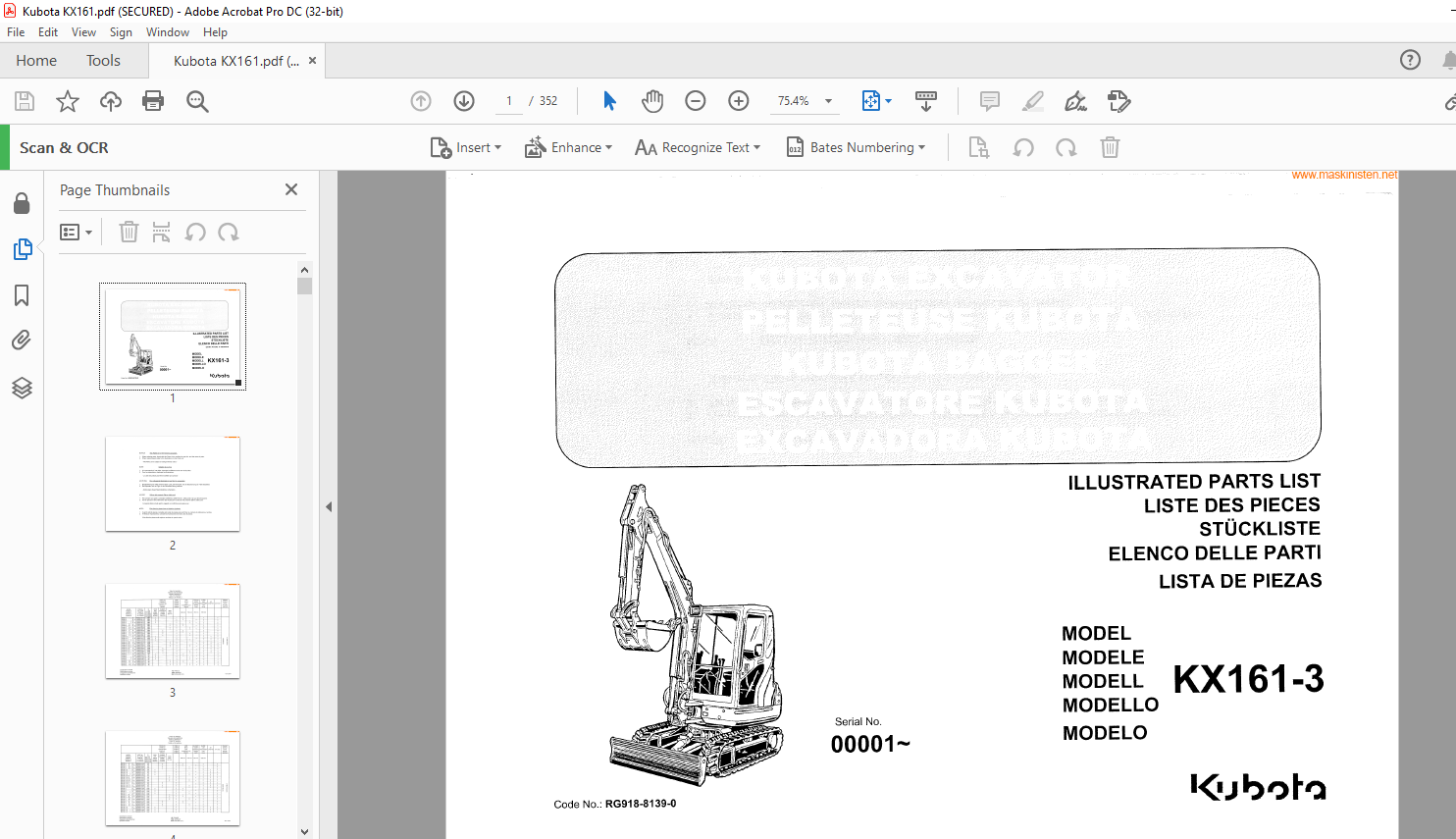Open the security lock panel icon

click(x=22, y=203)
